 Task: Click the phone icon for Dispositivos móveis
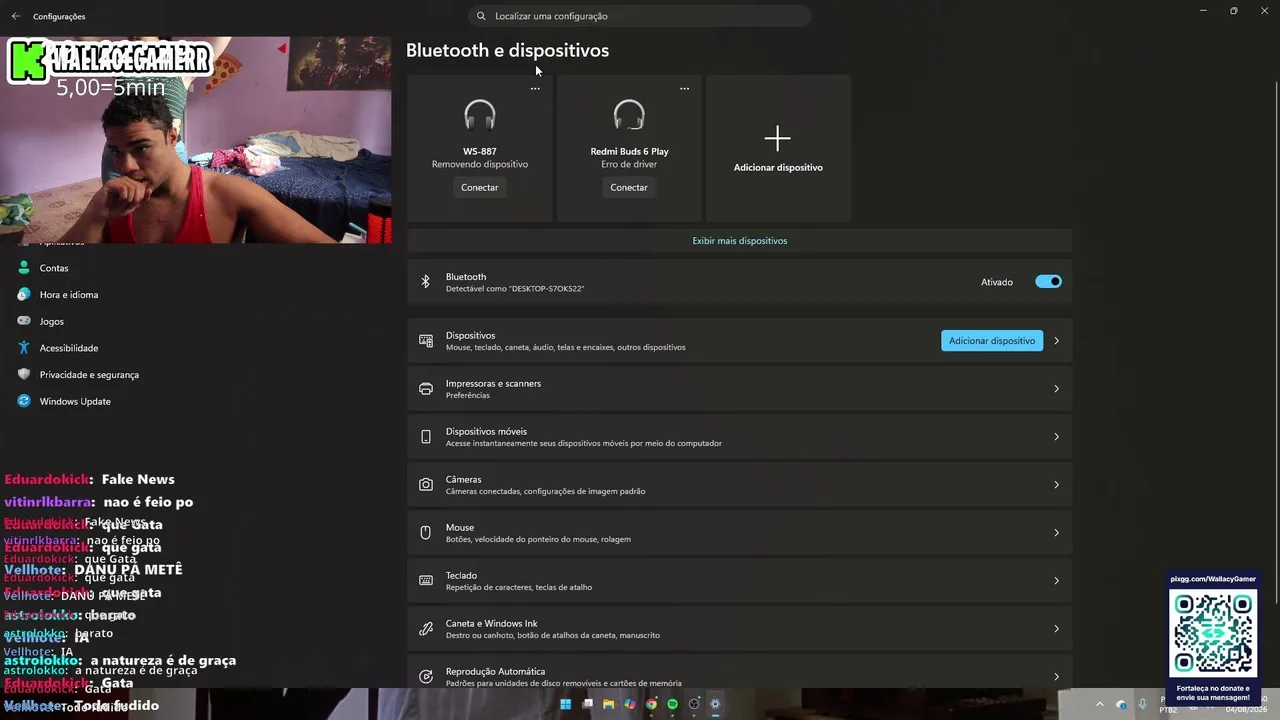(x=426, y=437)
